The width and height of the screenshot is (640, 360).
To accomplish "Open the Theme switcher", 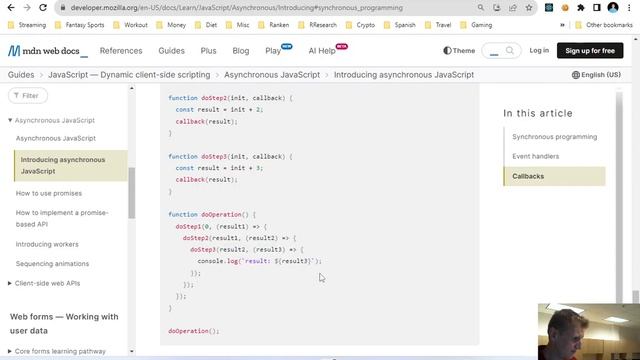I will (x=459, y=51).
